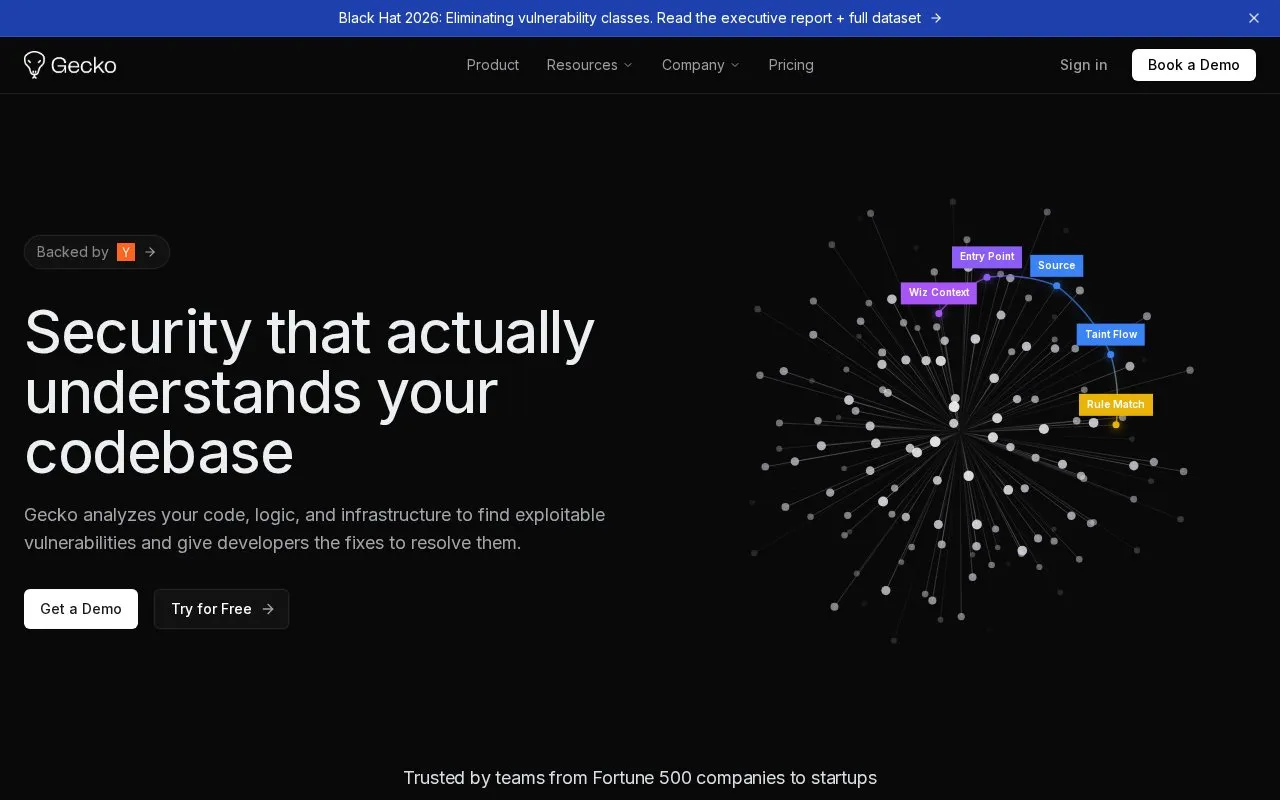Click the Backed by pill text

(x=73, y=252)
